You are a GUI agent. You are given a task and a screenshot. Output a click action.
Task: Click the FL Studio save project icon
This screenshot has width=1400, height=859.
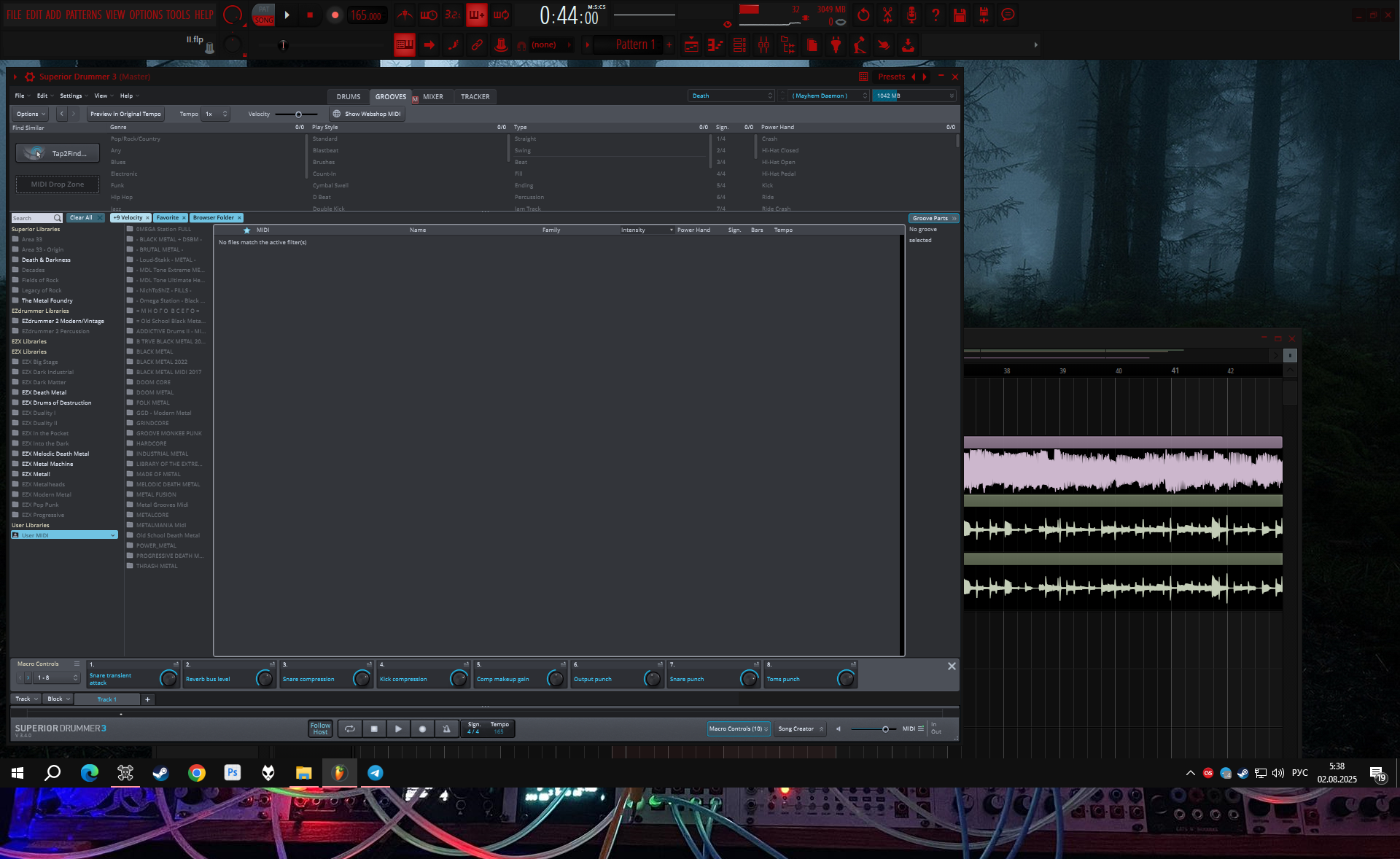pyautogui.click(x=960, y=15)
